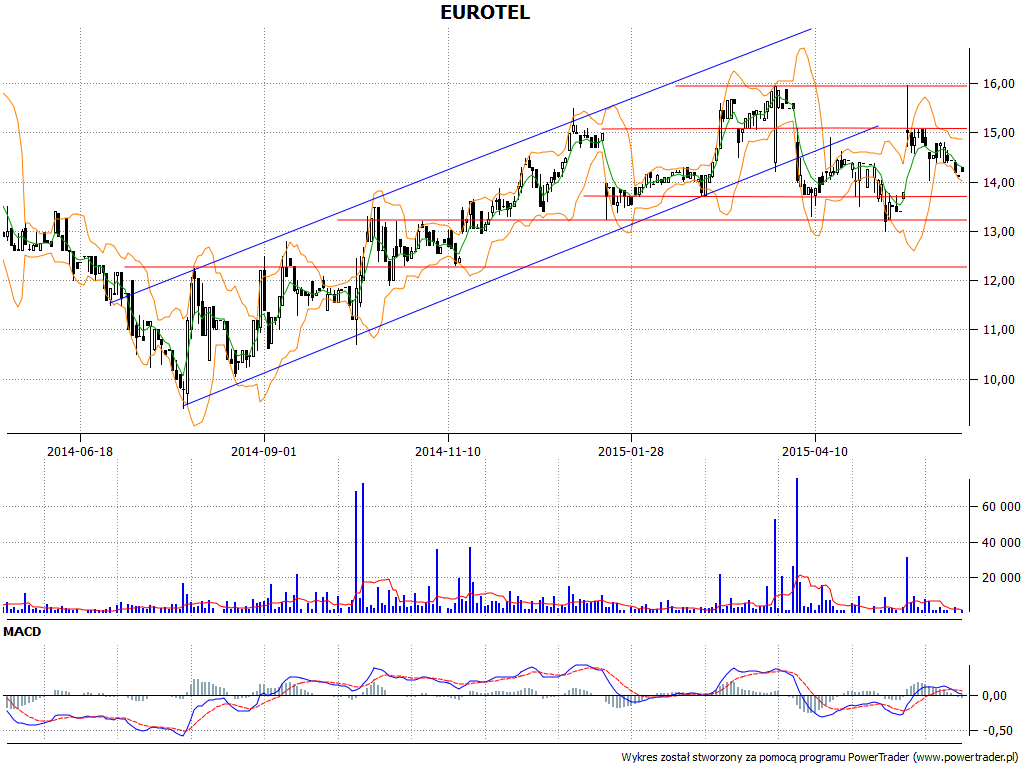Click the 40 000 volume axis label
This screenshot has height=768, width=1024.
[x=1000, y=542]
